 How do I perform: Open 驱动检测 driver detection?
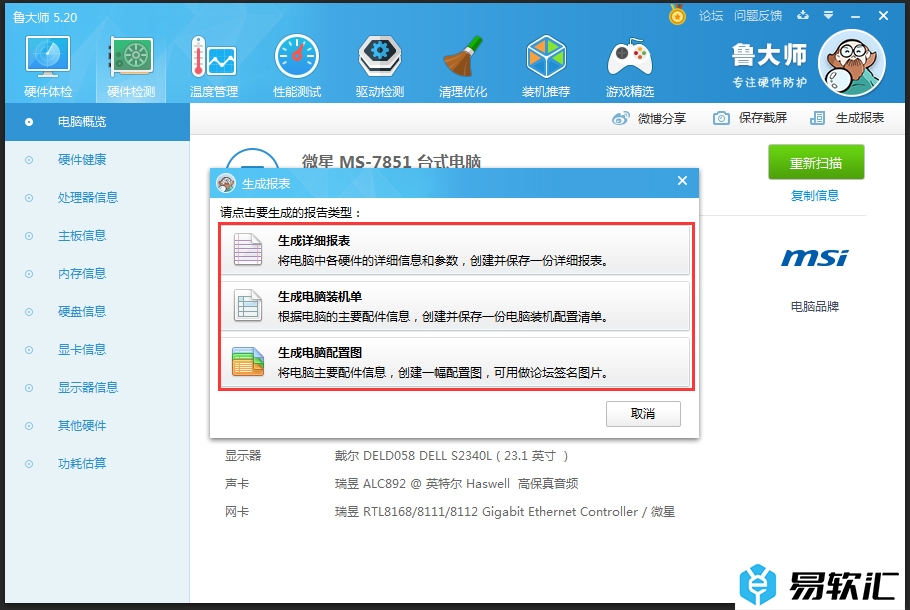[x=380, y=67]
